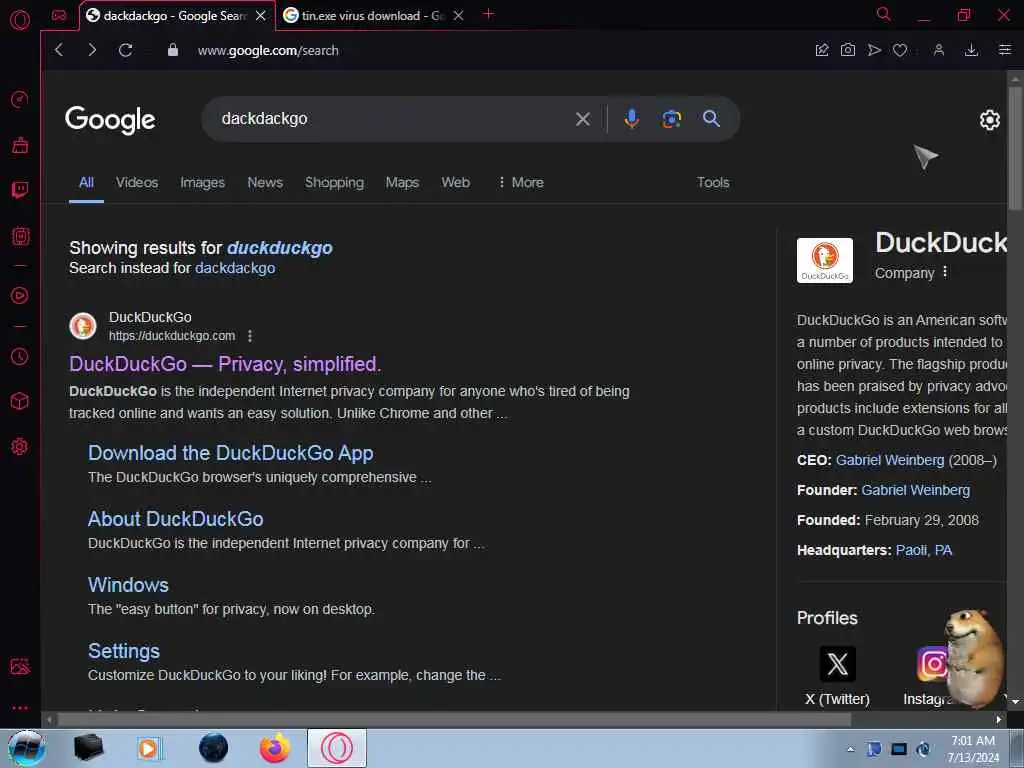The height and width of the screenshot is (768, 1024).
Task: Start Google voice search microphone
Action: click(x=632, y=119)
